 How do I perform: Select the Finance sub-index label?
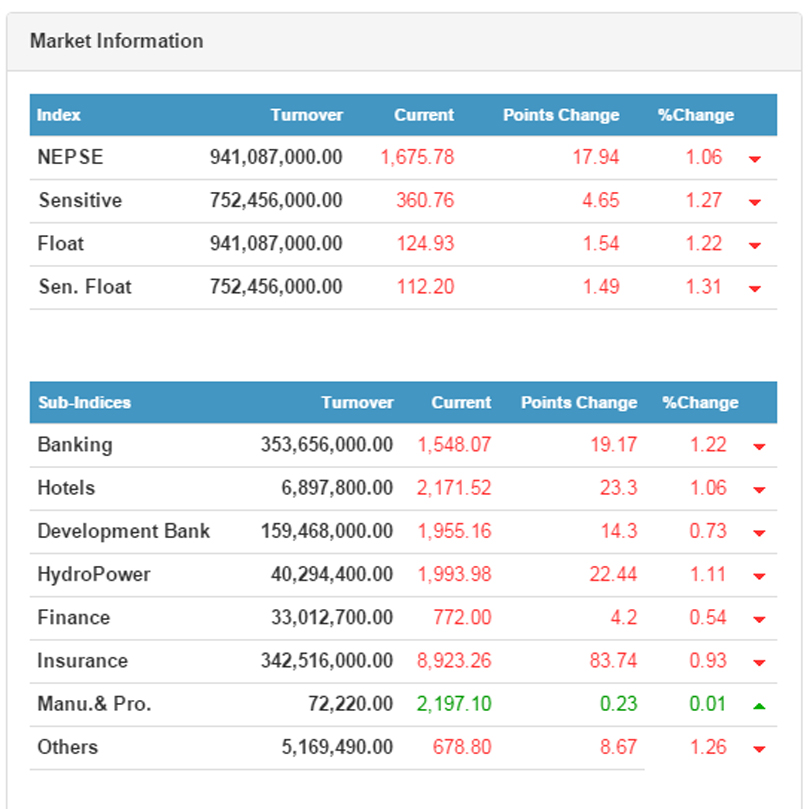73,617
